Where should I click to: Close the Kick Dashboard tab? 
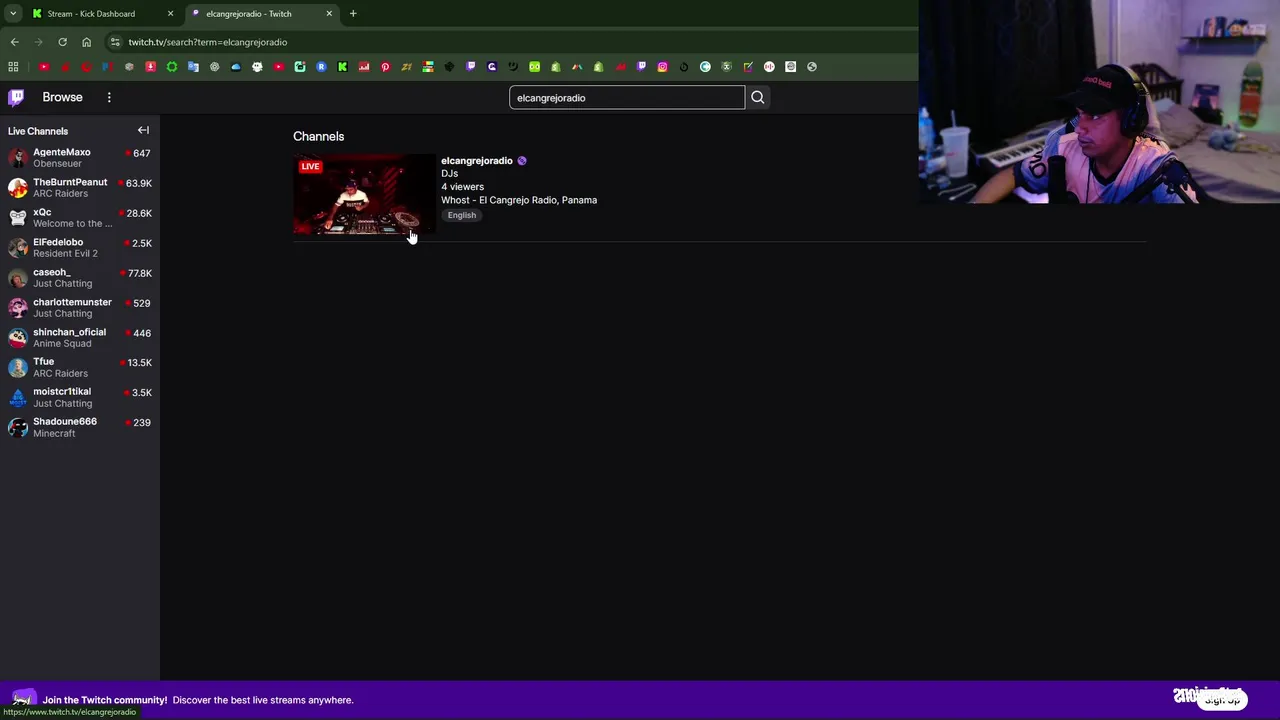[x=170, y=14]
